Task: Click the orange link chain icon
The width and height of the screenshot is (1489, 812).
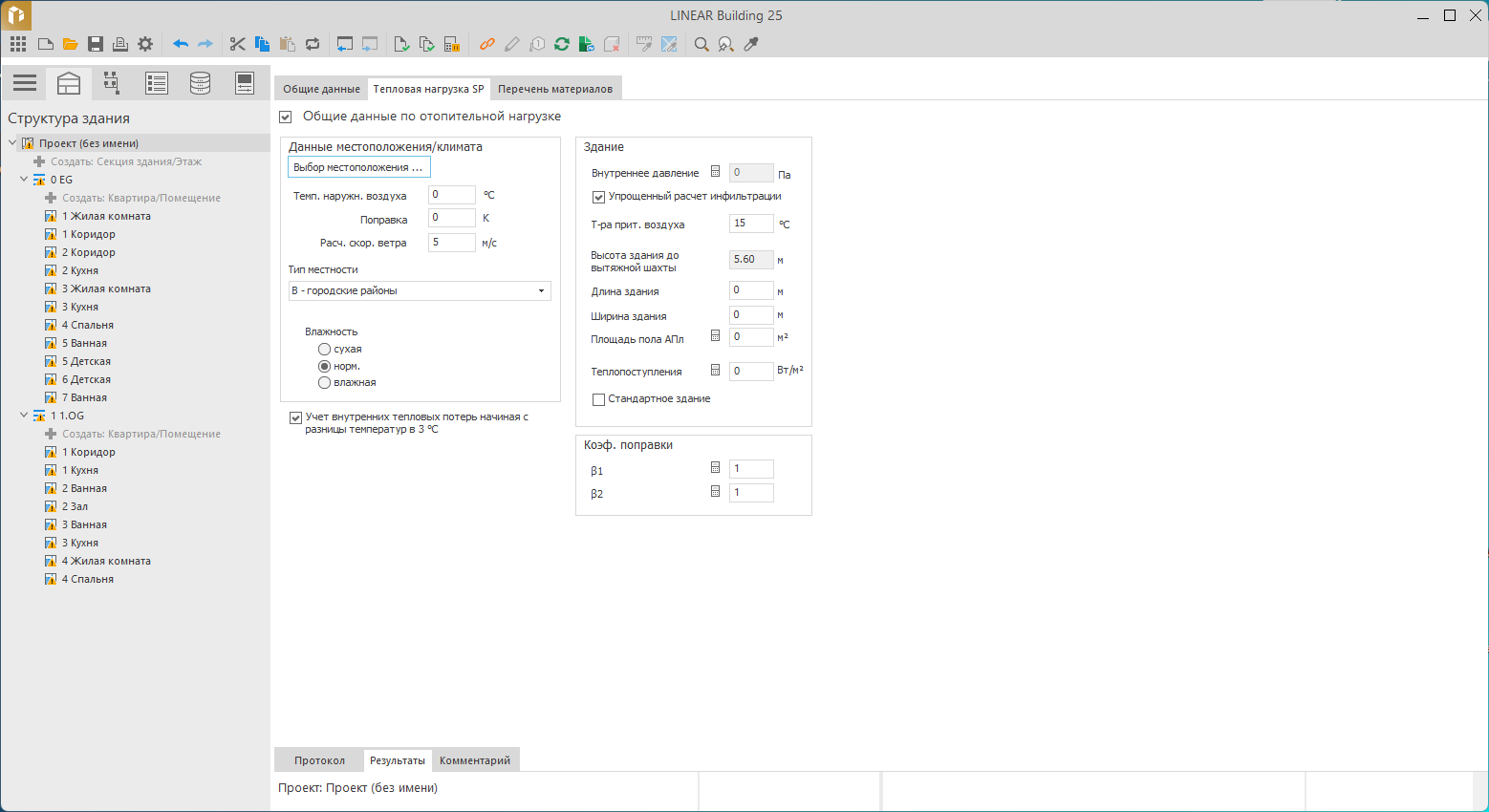Action: [x=487, y=44]
